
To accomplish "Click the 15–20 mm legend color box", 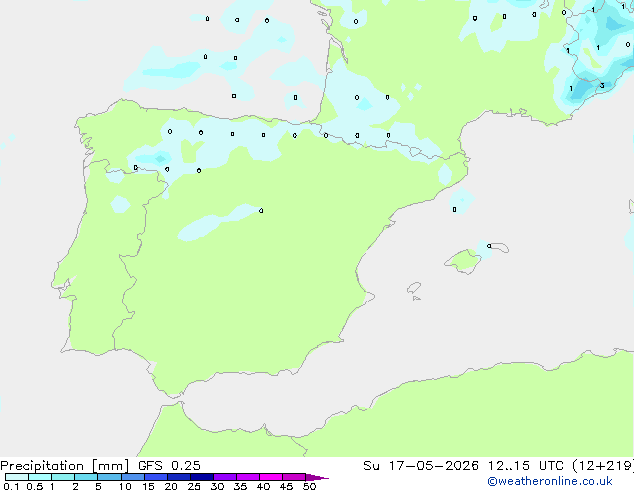I will pyautogui.click(x=155, y=477).
